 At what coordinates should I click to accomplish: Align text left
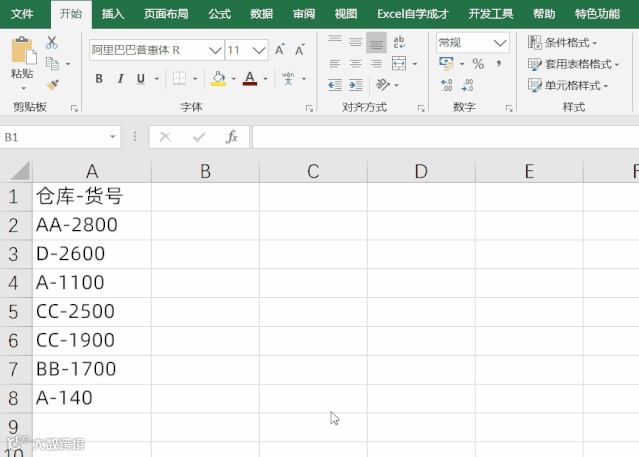pyautogui.click(x=335, y=64)
